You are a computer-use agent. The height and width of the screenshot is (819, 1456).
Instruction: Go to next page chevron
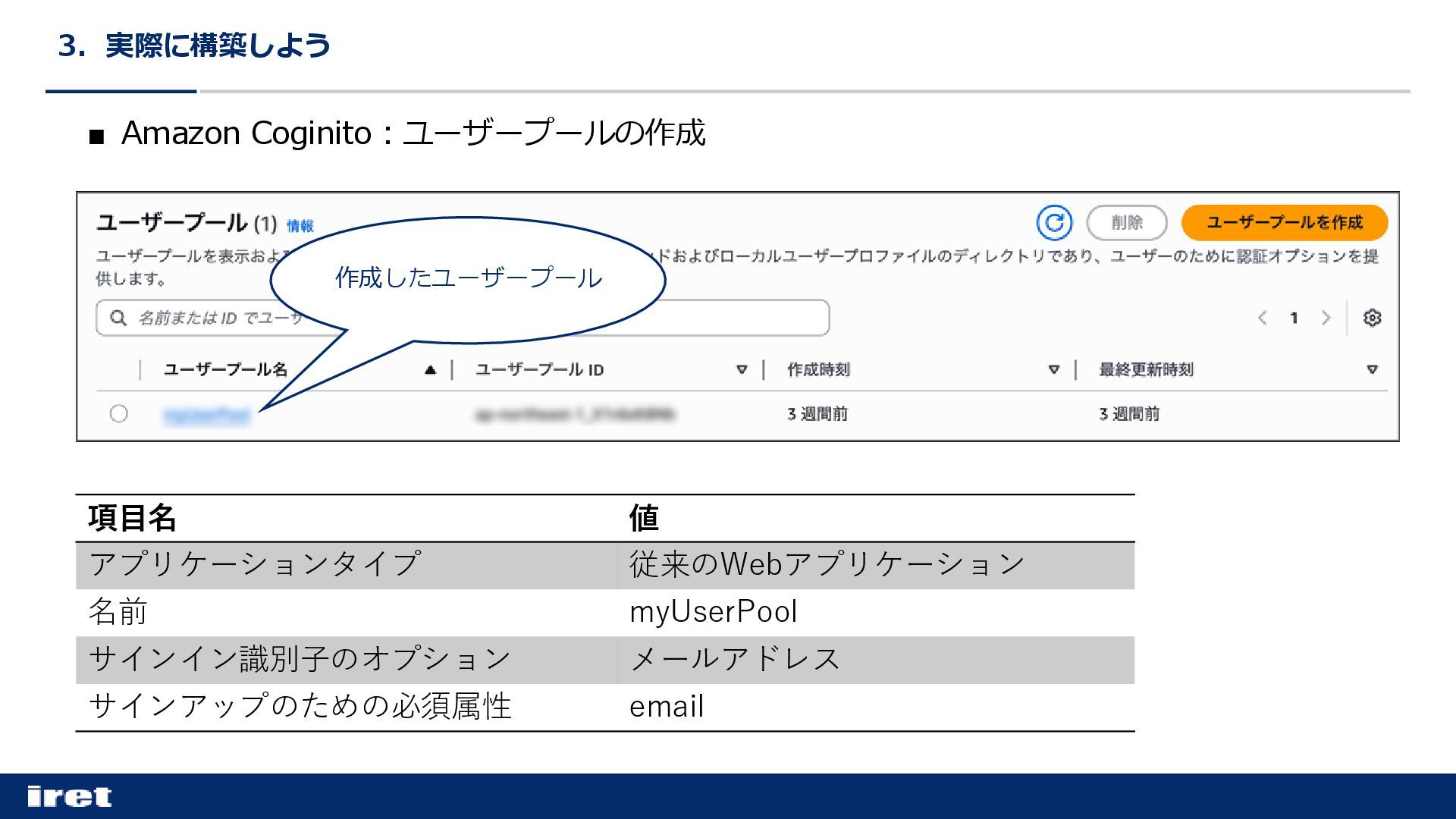[x=1326, y=318]
